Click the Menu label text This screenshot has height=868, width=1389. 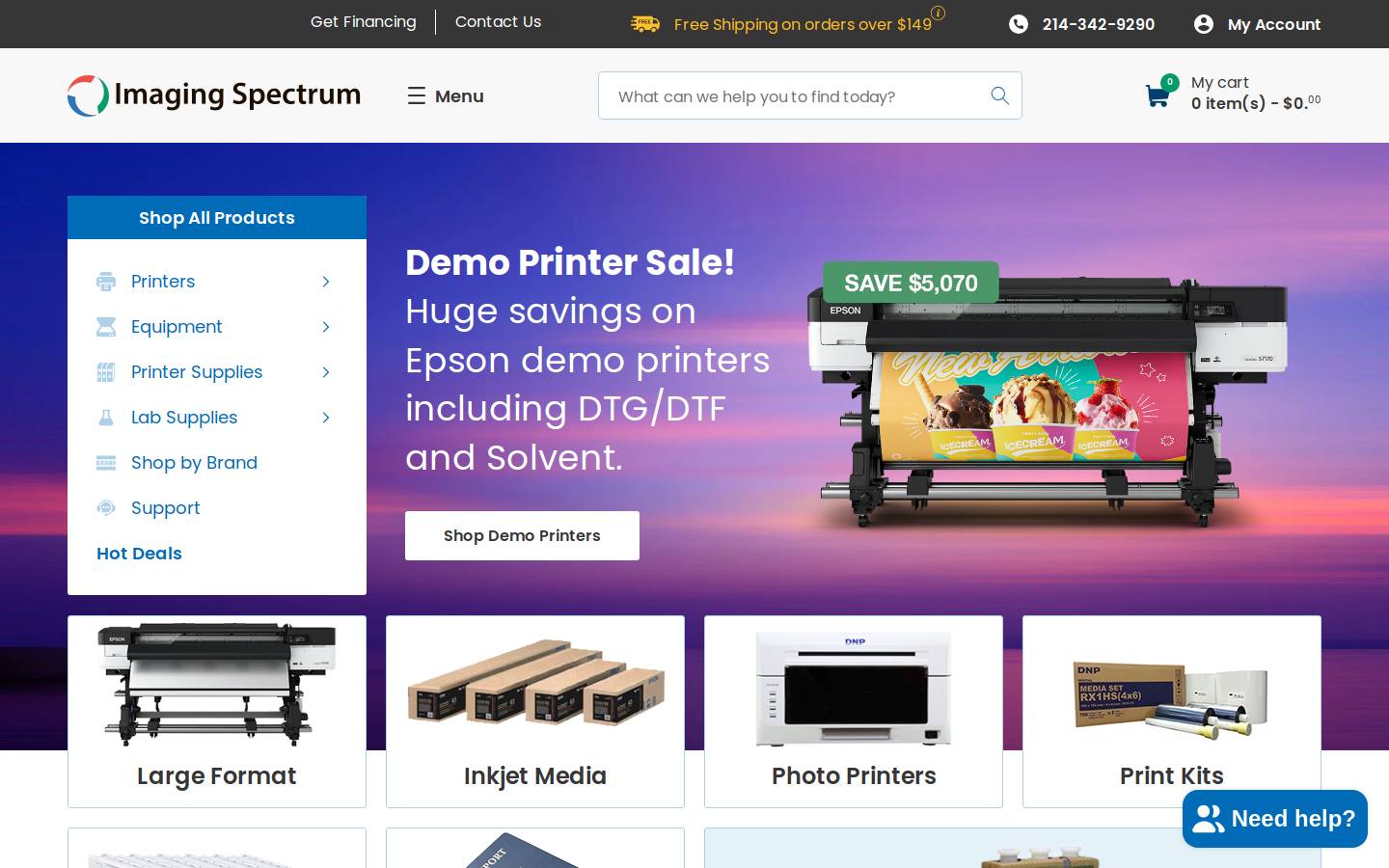[x=459, y=95]
